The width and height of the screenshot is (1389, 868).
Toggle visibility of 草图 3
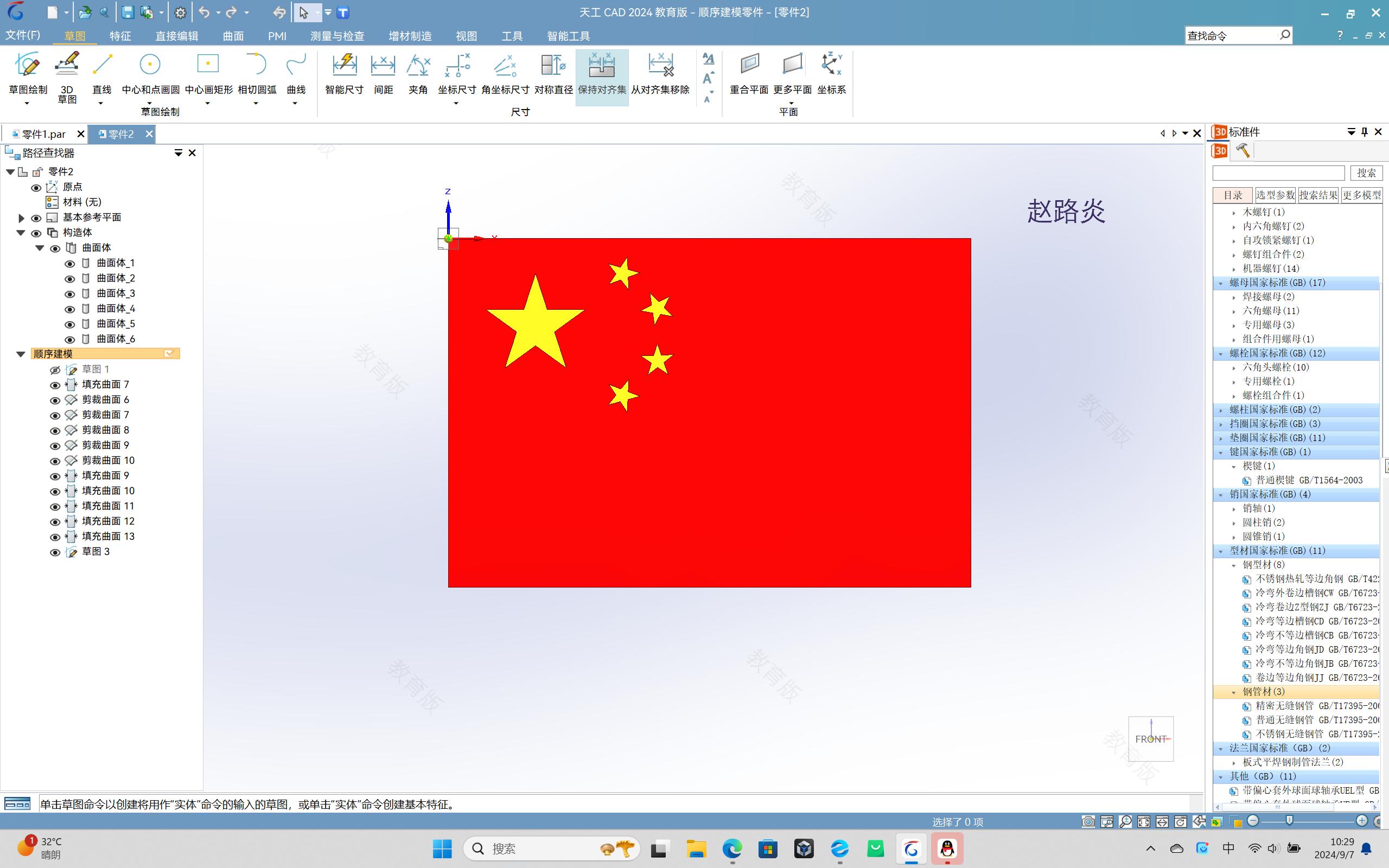55,552
